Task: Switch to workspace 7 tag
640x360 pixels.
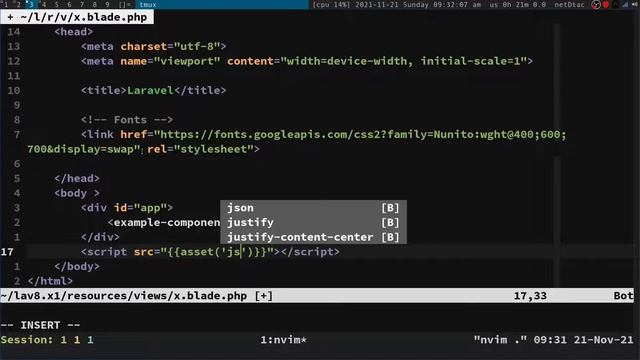Action: click(82, 4)
